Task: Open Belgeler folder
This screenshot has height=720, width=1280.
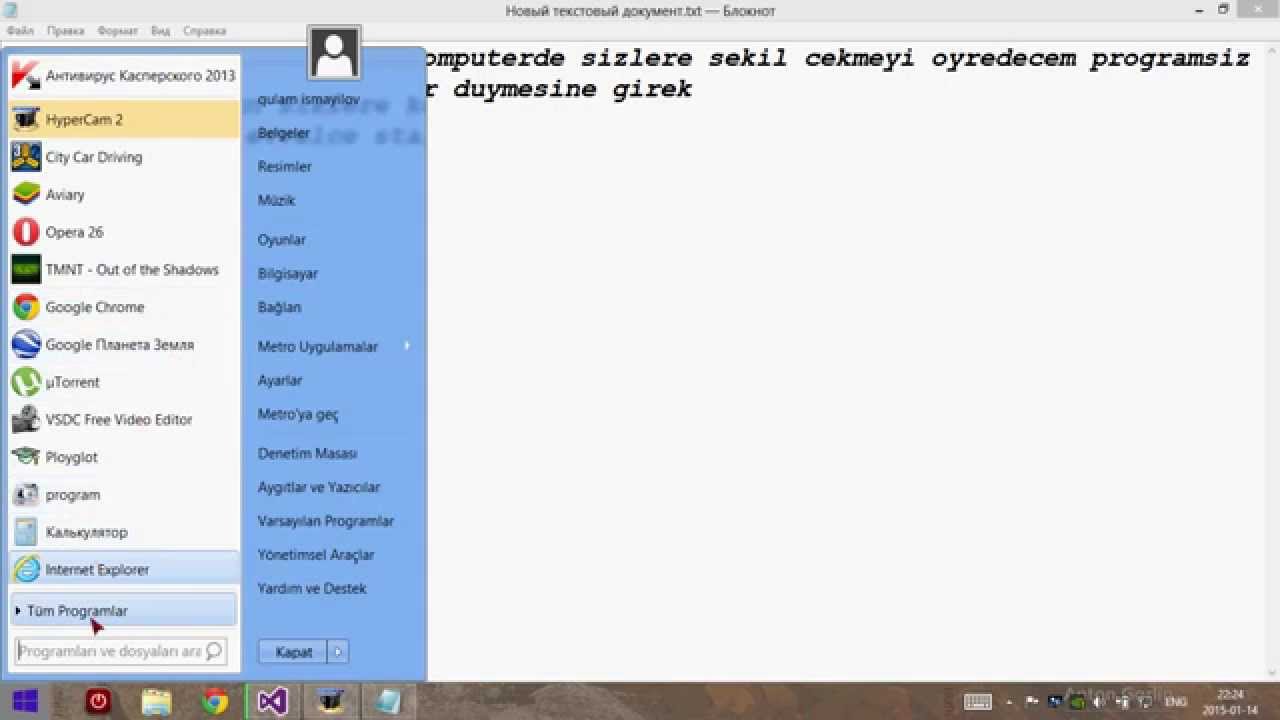Action: pos(284,133)
